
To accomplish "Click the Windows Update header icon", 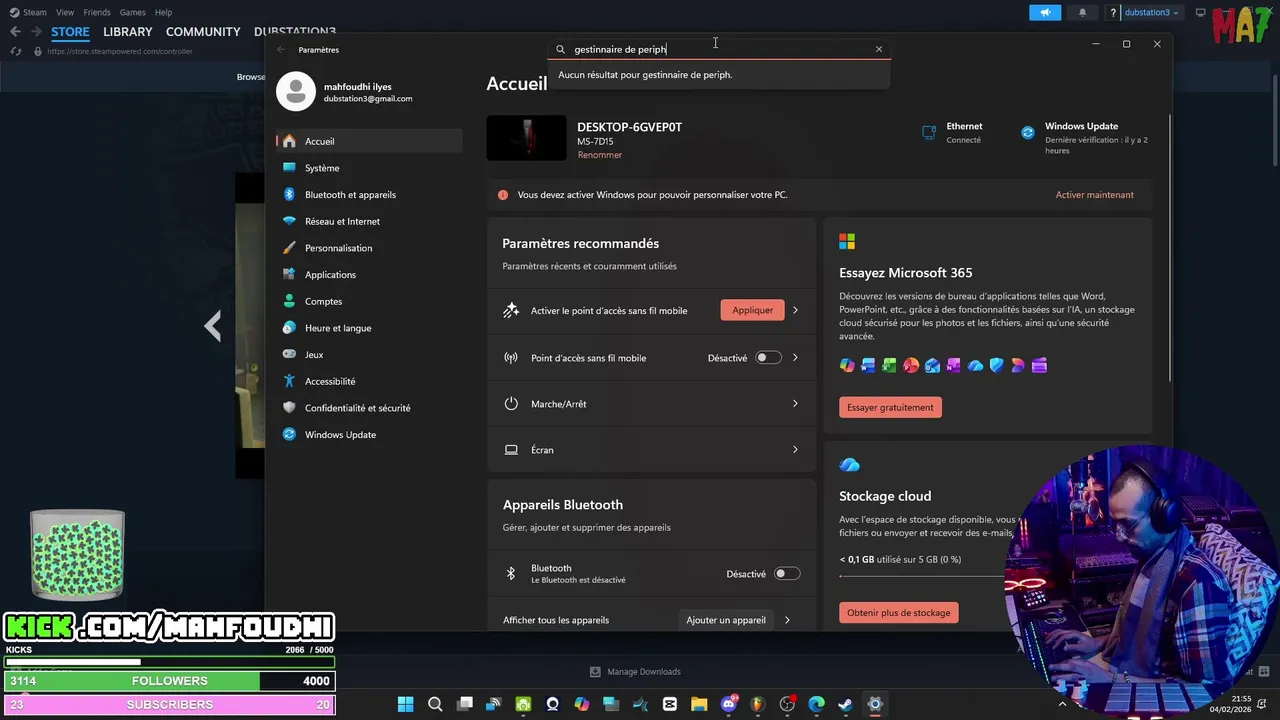I will pyautogui.click(x=1027, y=132).
